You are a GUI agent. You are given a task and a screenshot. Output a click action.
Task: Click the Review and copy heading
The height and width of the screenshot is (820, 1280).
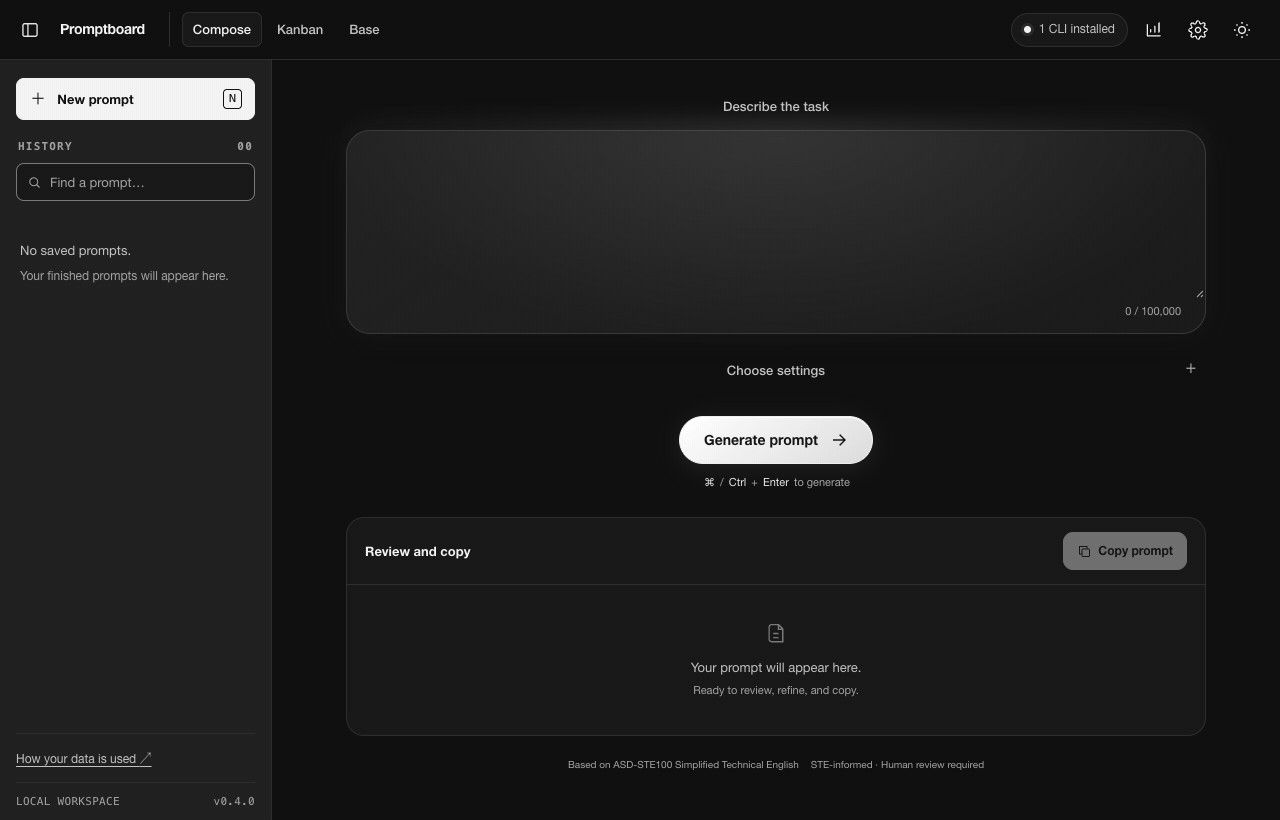coord(418,551)
